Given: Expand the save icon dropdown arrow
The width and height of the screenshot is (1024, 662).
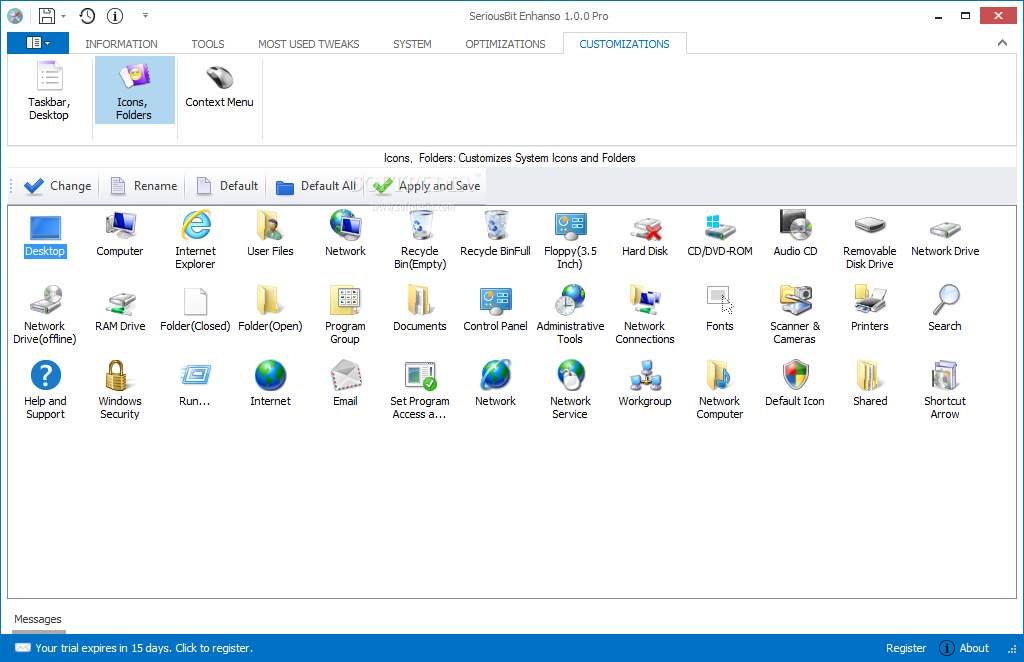Looking at the screenshot, I should pos(63,16).
